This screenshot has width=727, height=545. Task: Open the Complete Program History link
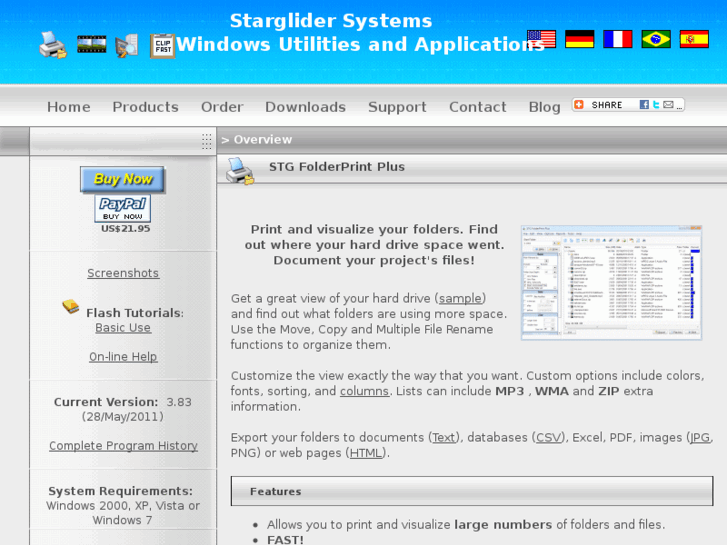click(123, 446)
